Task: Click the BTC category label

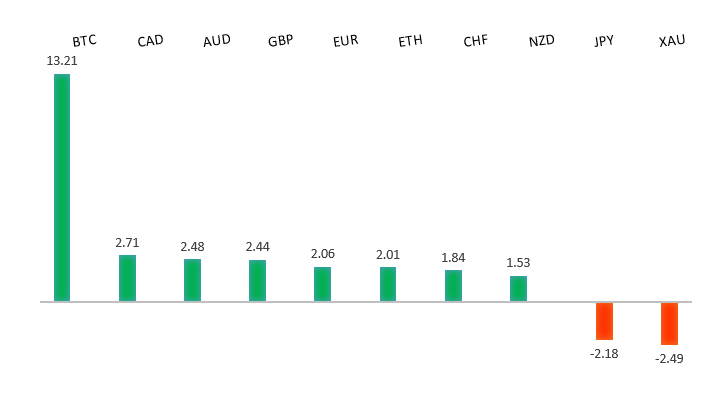Action: pyautogui.click(x=84, y=41)
